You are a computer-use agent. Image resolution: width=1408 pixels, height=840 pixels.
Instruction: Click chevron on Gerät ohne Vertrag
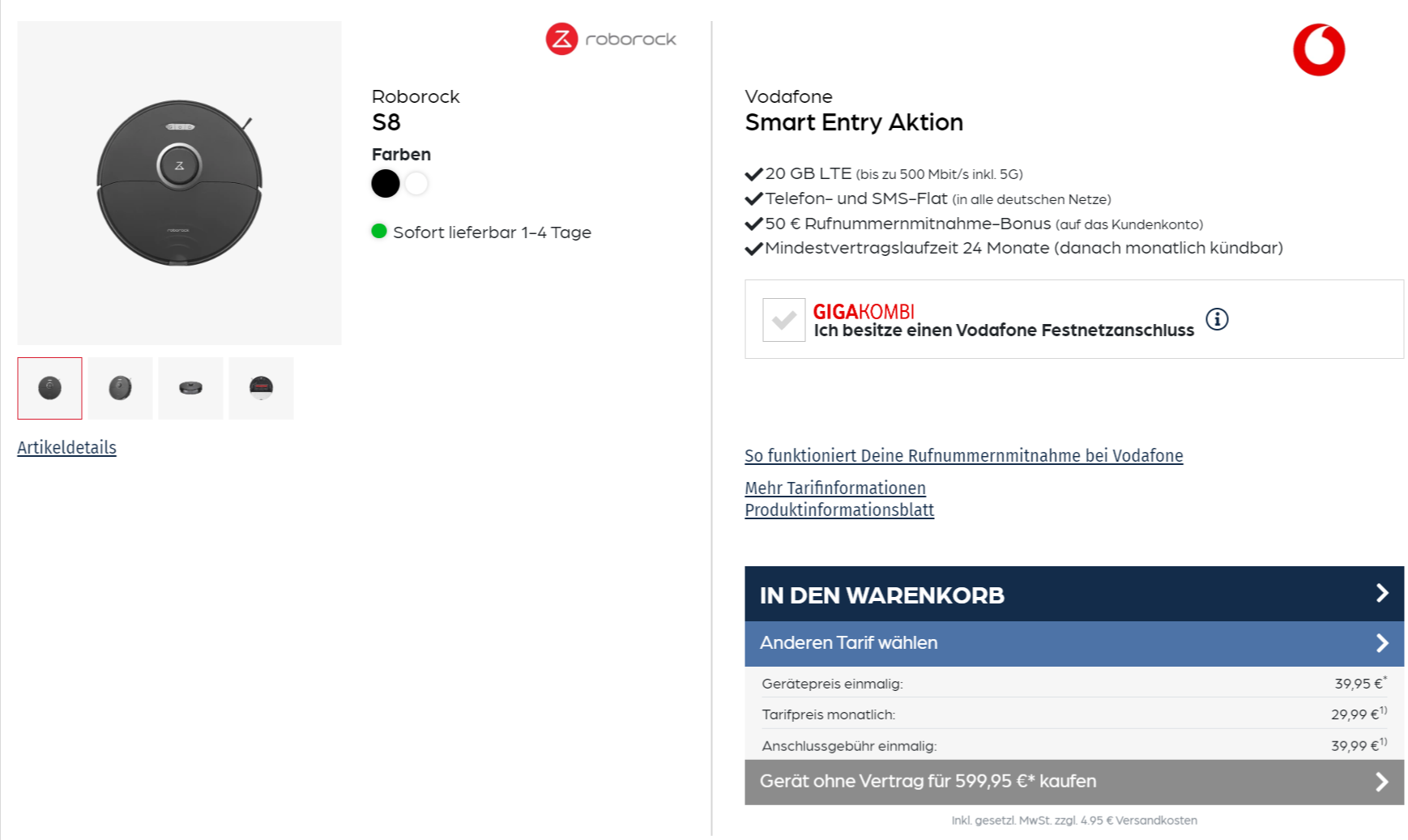(1382, 782)
